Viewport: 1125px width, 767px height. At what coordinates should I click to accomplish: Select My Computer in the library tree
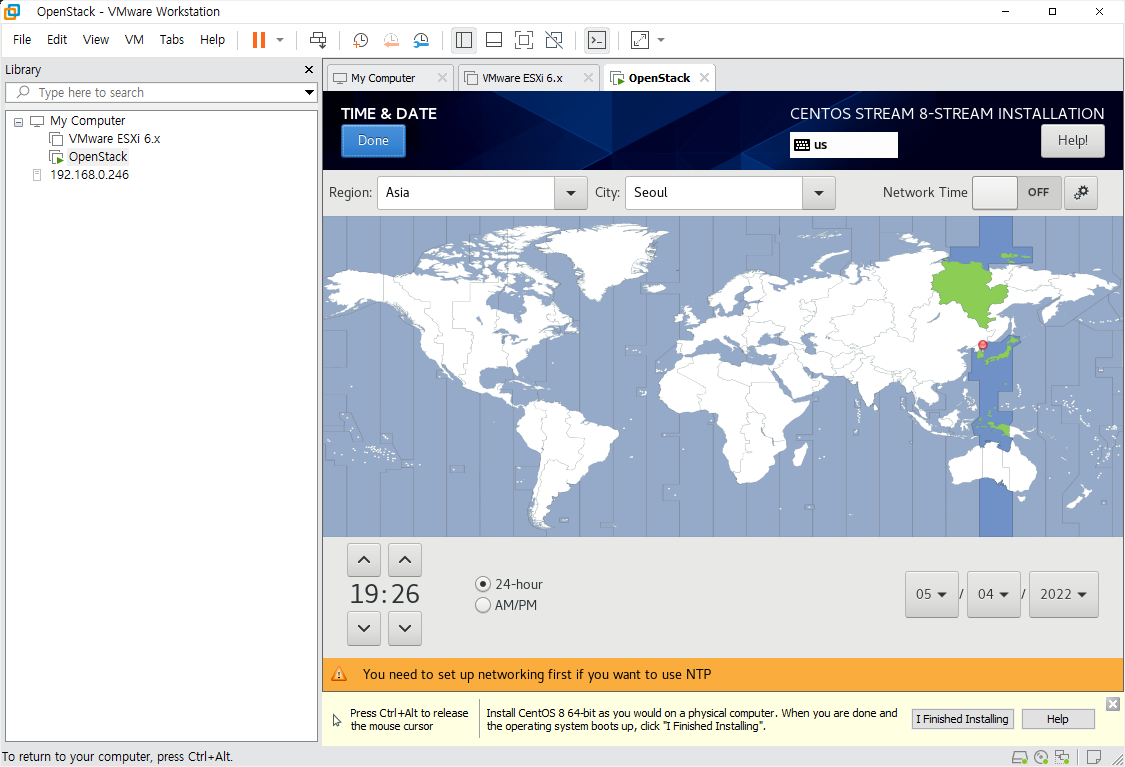click(x=88, y=121)
